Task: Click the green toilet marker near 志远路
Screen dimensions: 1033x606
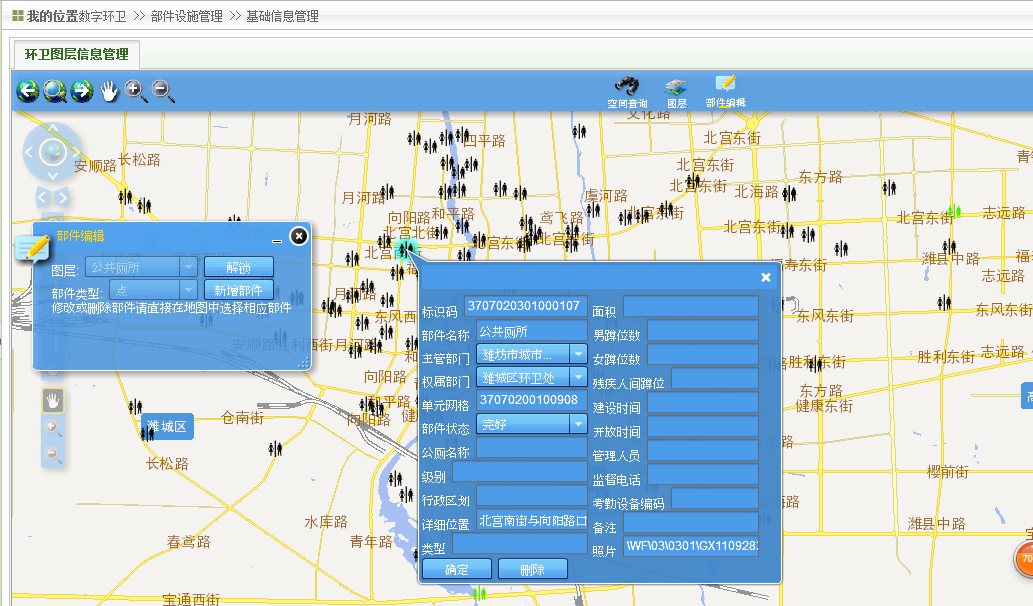Action: 954,211
